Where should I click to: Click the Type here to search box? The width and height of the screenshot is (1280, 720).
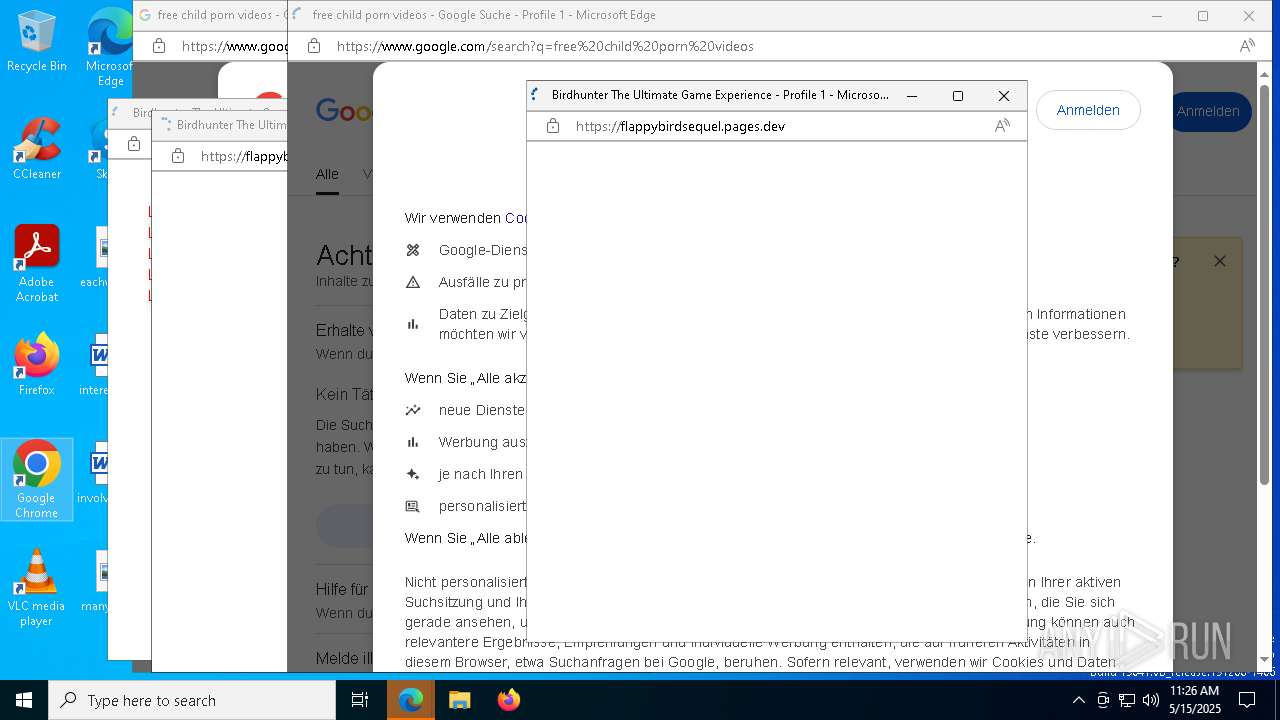[192, 700]
